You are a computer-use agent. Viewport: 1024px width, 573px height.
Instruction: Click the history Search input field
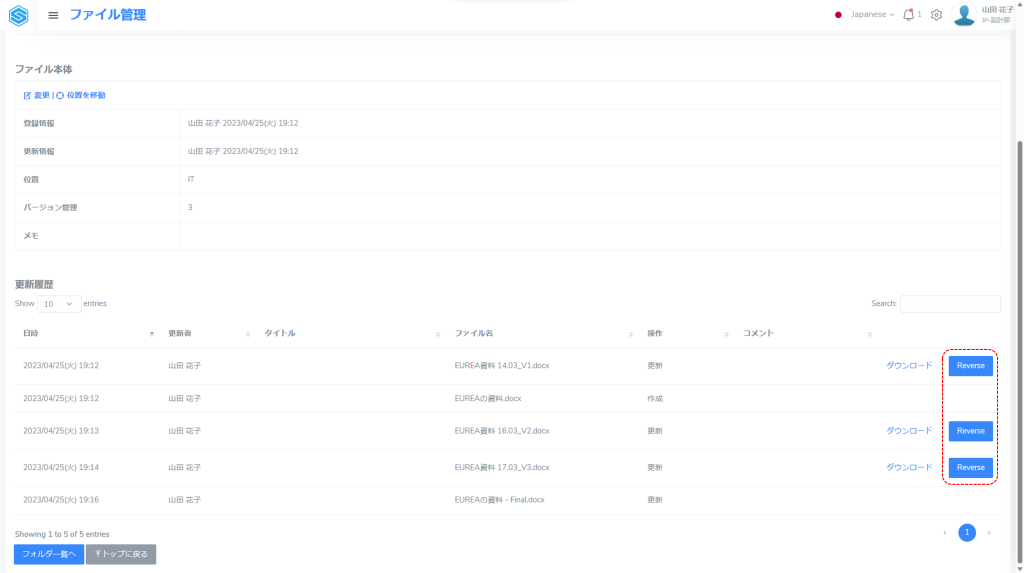point(949,304)
